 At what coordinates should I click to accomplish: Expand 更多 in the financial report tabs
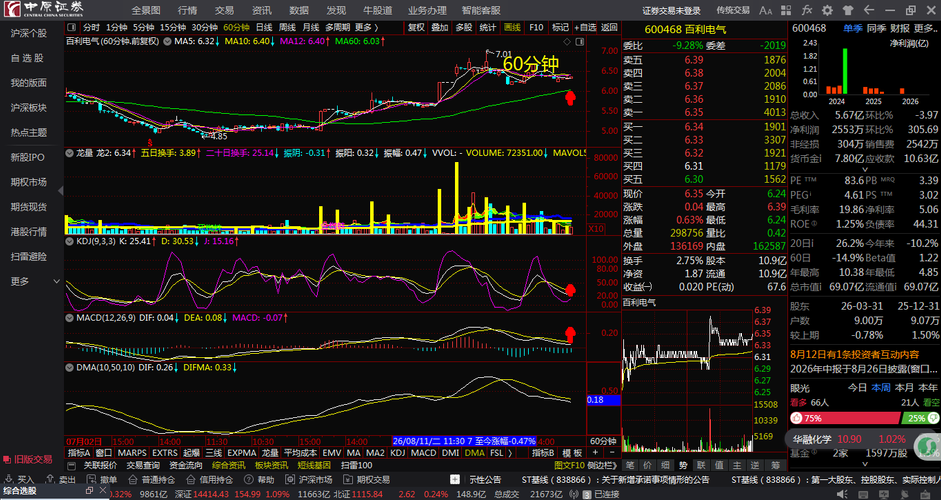926,28
